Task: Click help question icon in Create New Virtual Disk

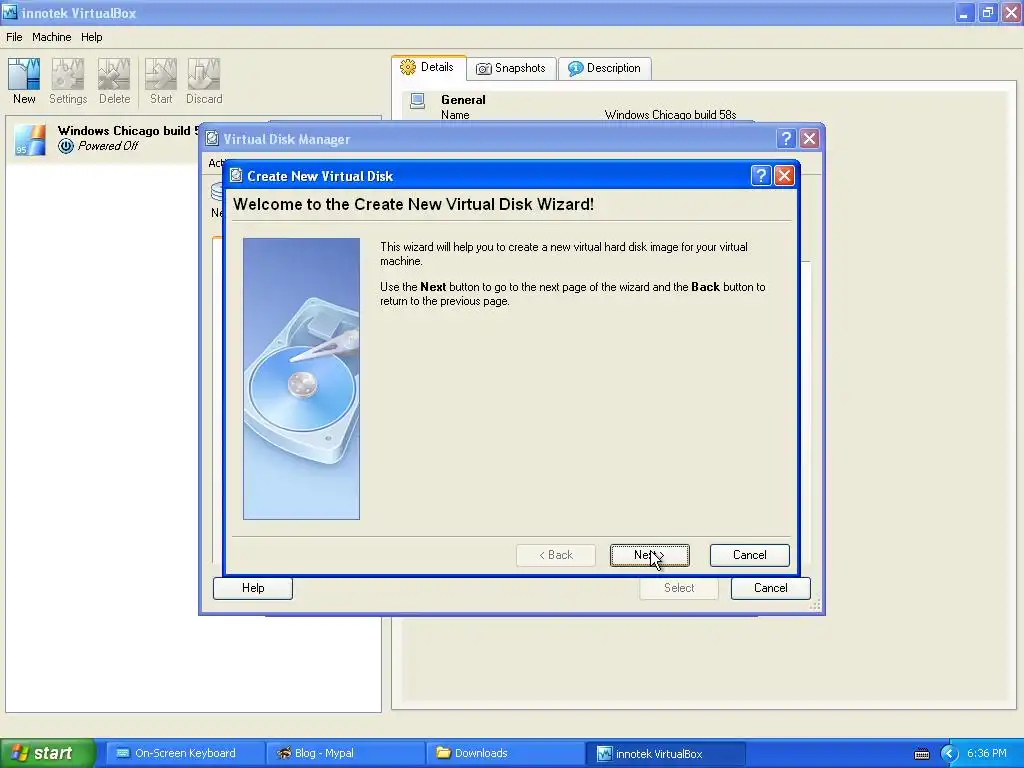Action: 761,176
